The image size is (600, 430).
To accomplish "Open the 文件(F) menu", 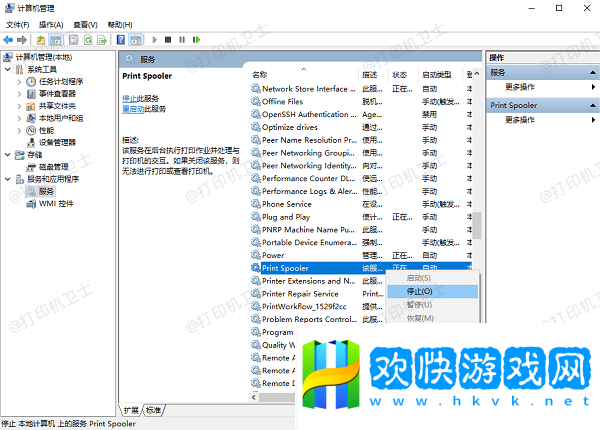I will (x=18, y=25).
